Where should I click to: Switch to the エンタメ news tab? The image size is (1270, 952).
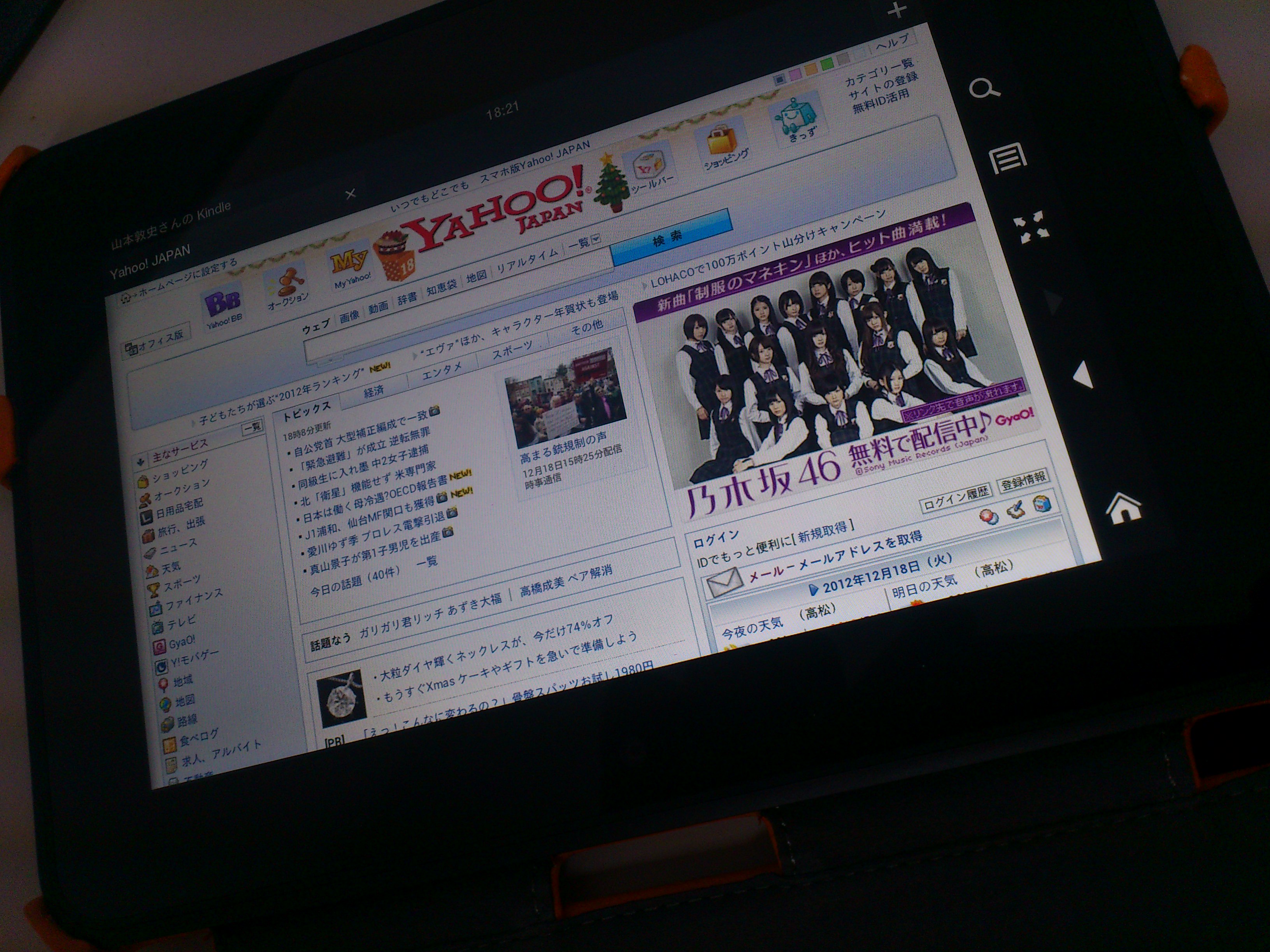click(442, 370)
